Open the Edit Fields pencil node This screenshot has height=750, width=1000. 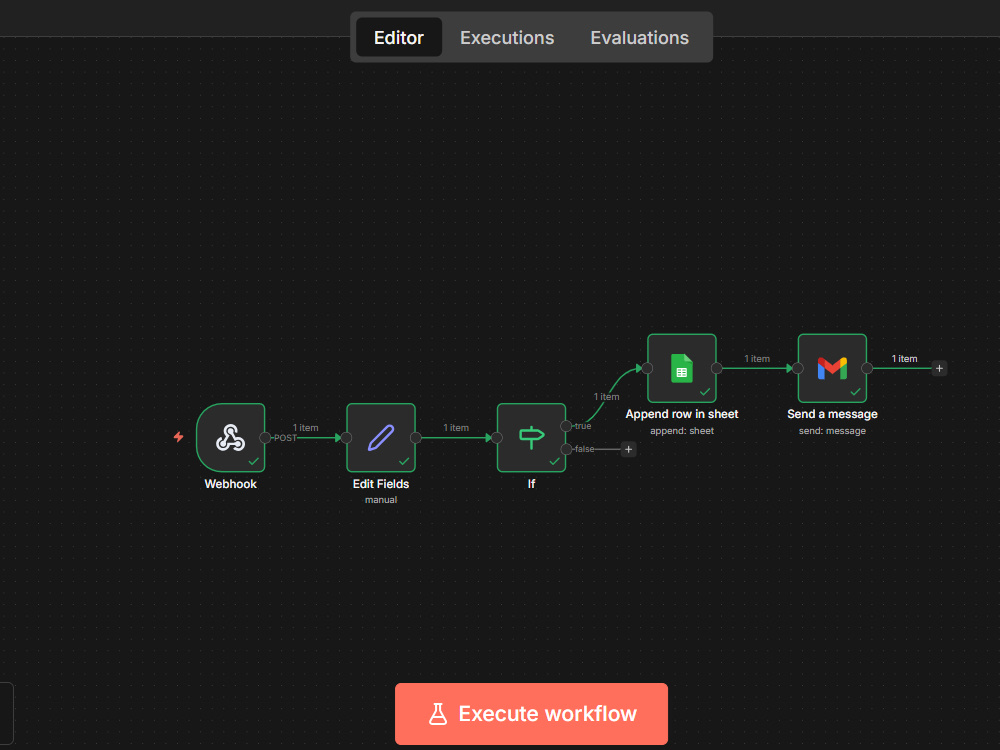[381, 438]
